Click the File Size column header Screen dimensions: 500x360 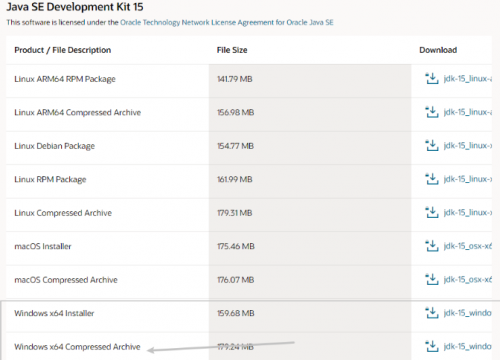coord(232,50)
